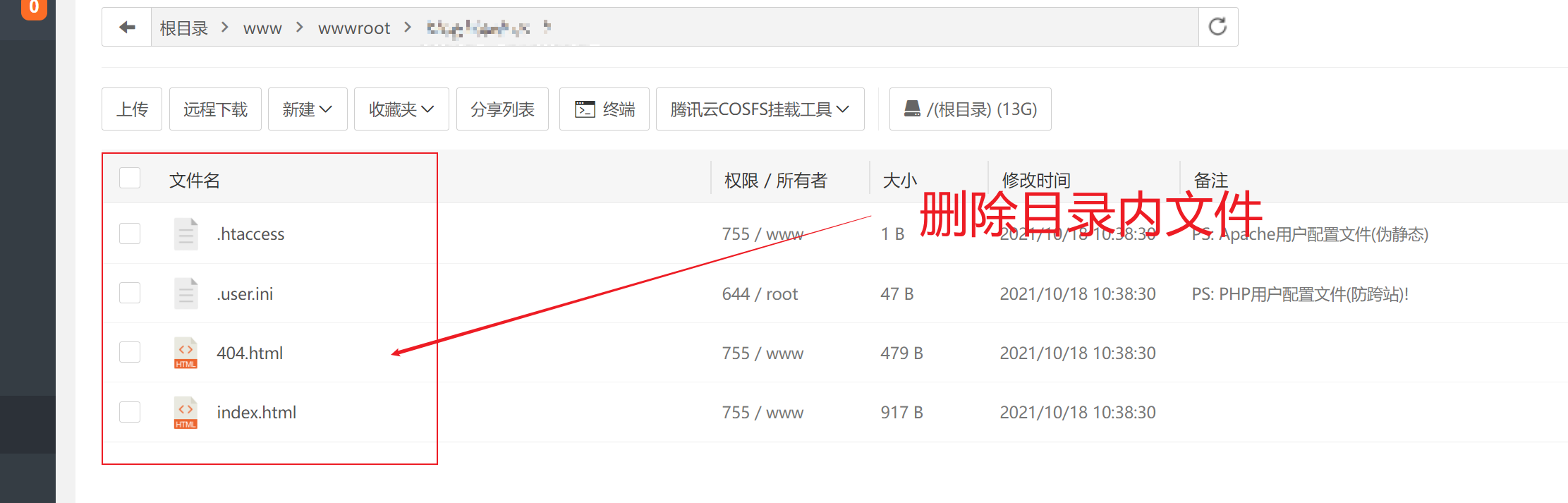Open the 分享列表 button

click(x=502, y=109)
